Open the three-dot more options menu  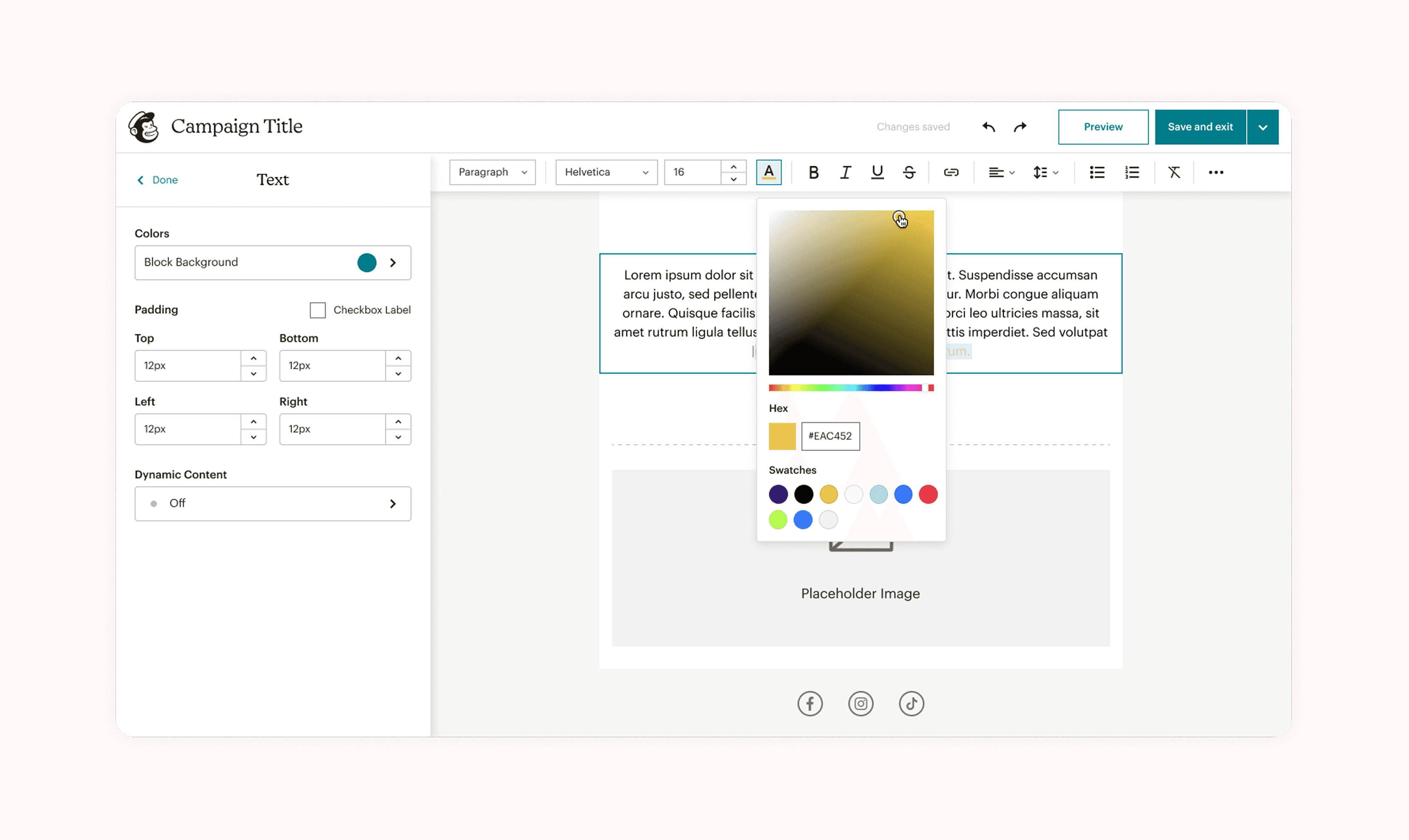tap(1216, 173)
